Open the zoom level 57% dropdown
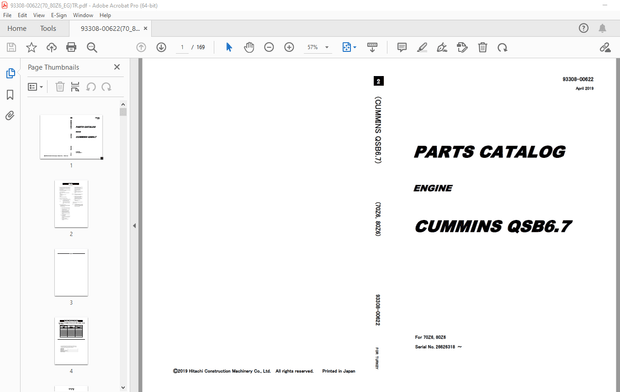 pyautogui.click(x=327, y=47)
